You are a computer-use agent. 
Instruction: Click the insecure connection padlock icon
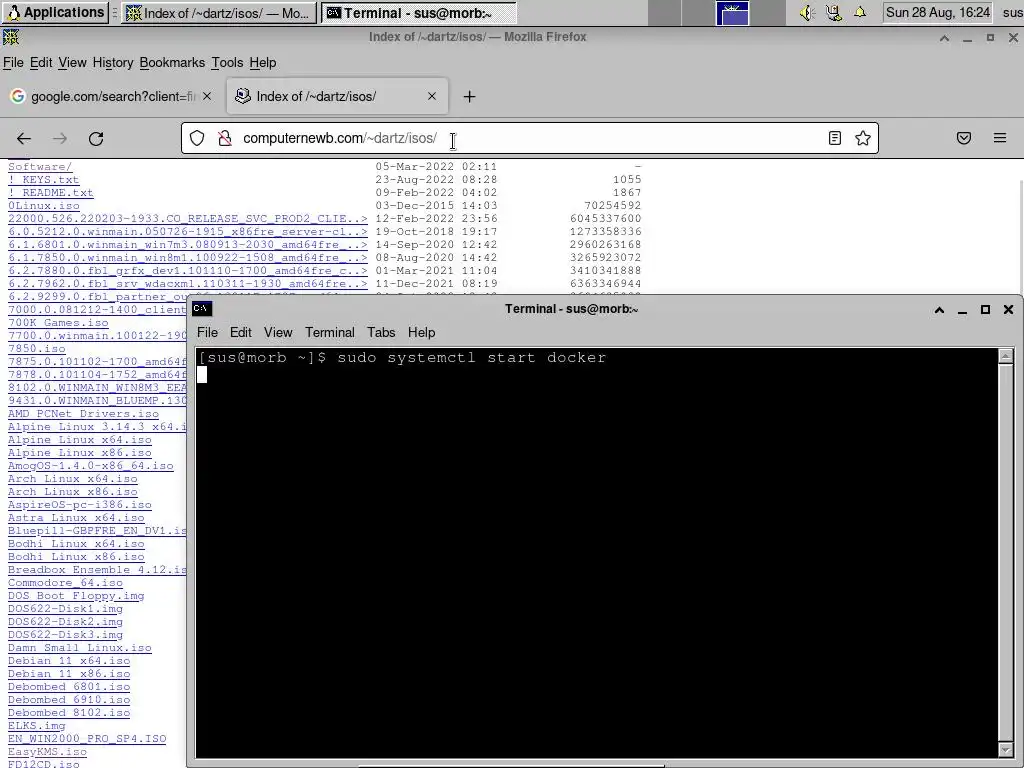point(225,138)
